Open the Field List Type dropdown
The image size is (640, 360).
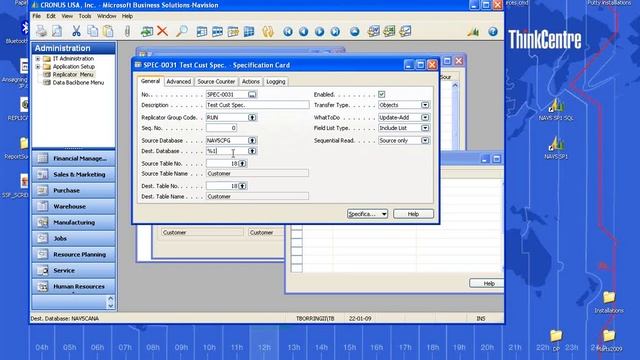[x=425, y=128]
